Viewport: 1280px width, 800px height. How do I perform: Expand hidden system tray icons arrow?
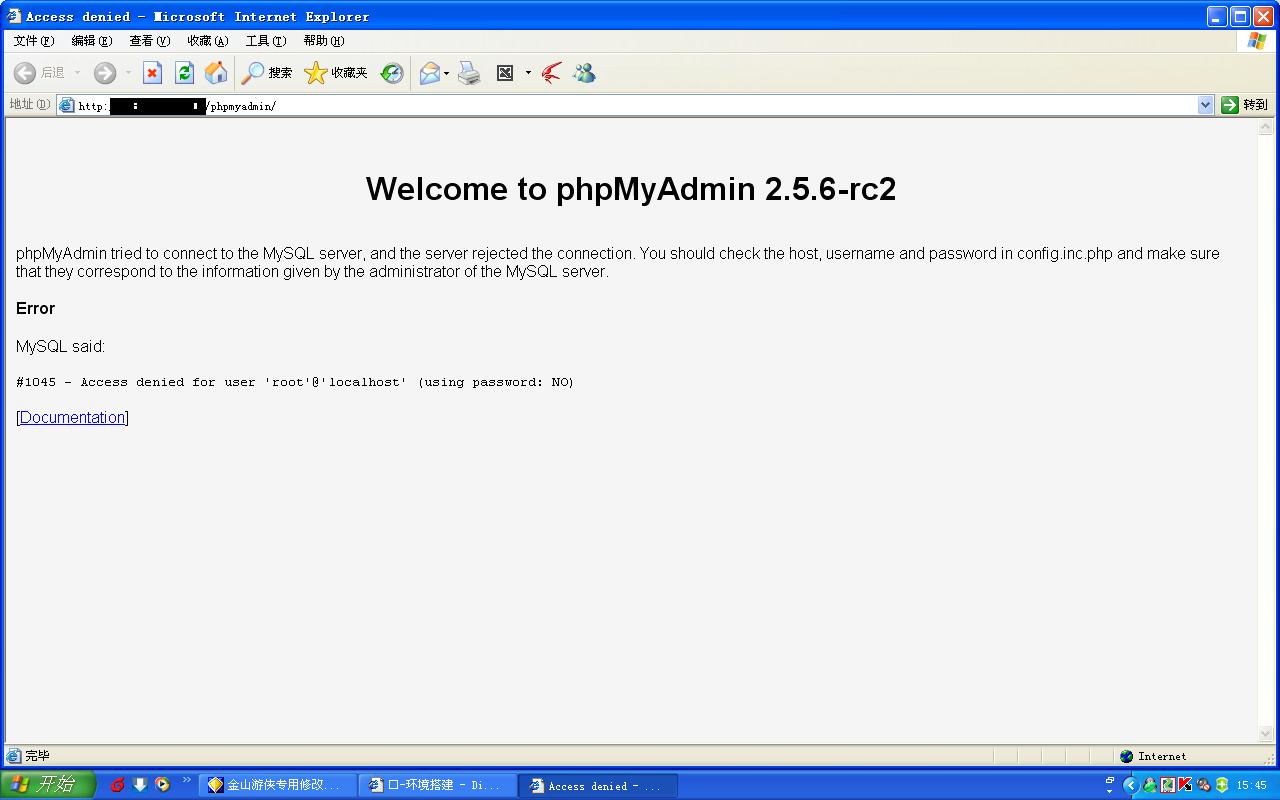coord(1131,785)
